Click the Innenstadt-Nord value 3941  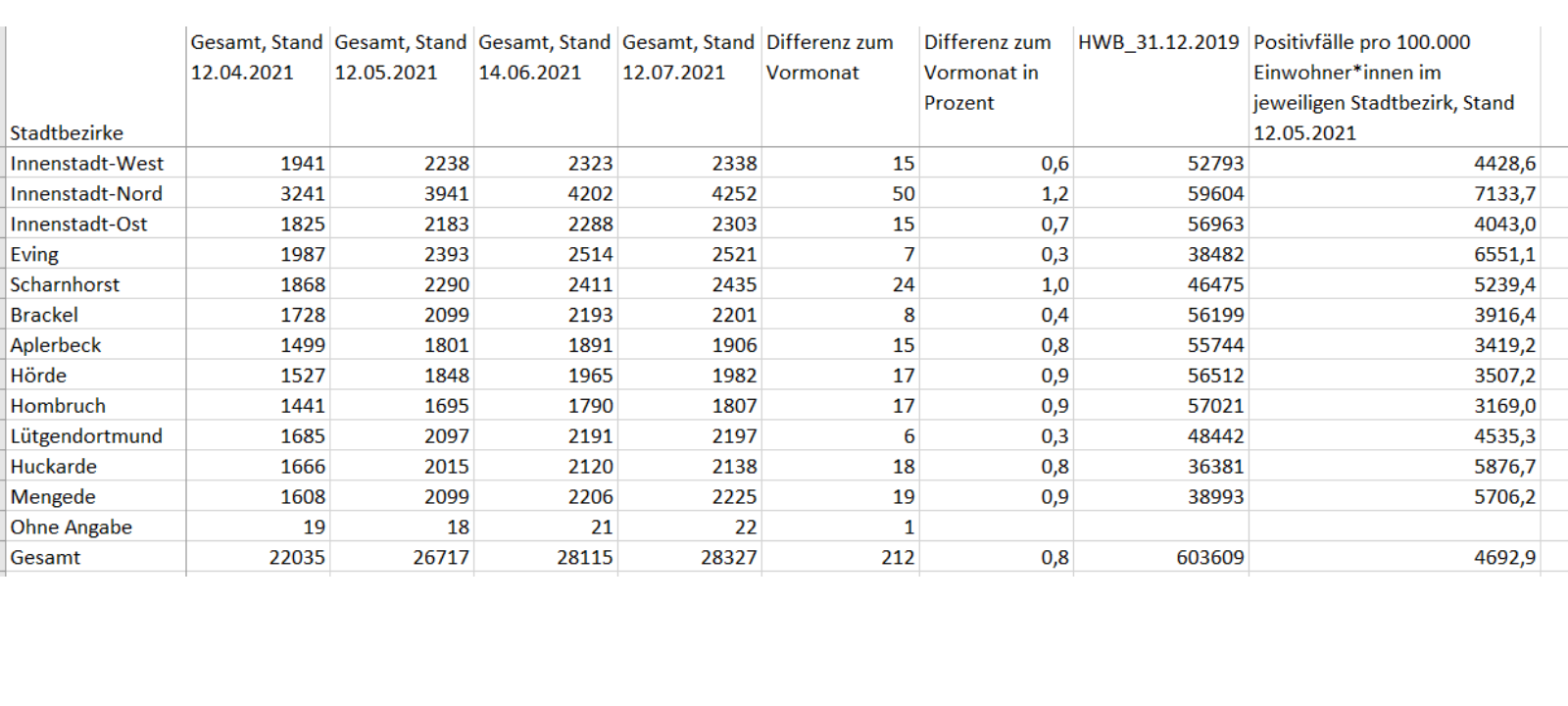[446, 194]
